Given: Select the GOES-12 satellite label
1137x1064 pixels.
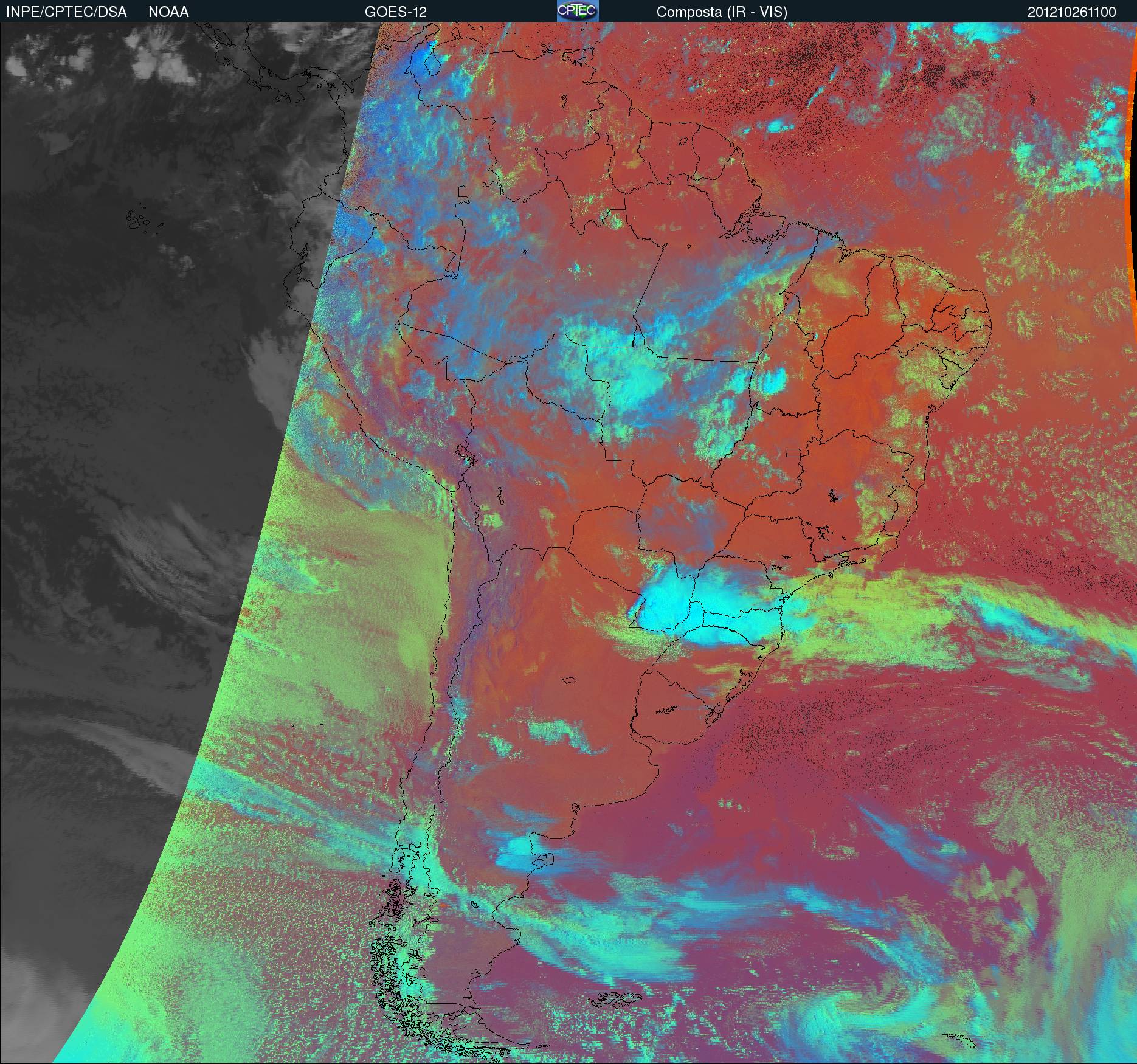Looking at the screenshot, I should (x=396, y=12).
